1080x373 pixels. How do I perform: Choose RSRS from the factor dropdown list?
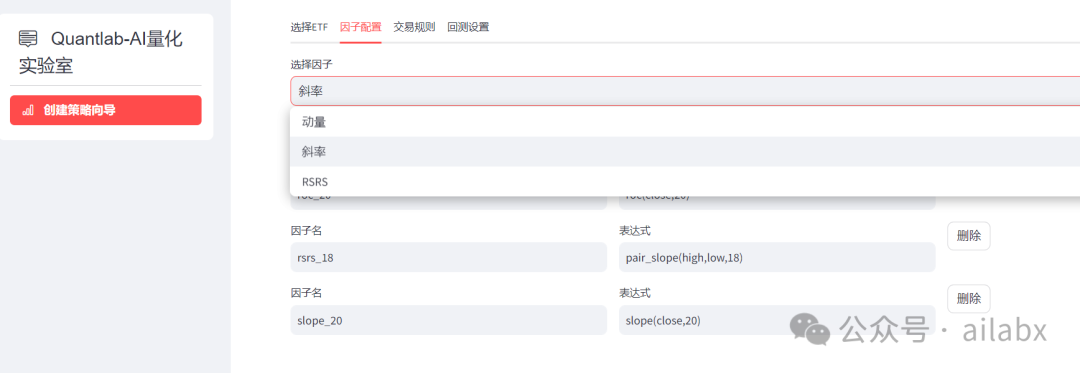click(x=685, y=182)
